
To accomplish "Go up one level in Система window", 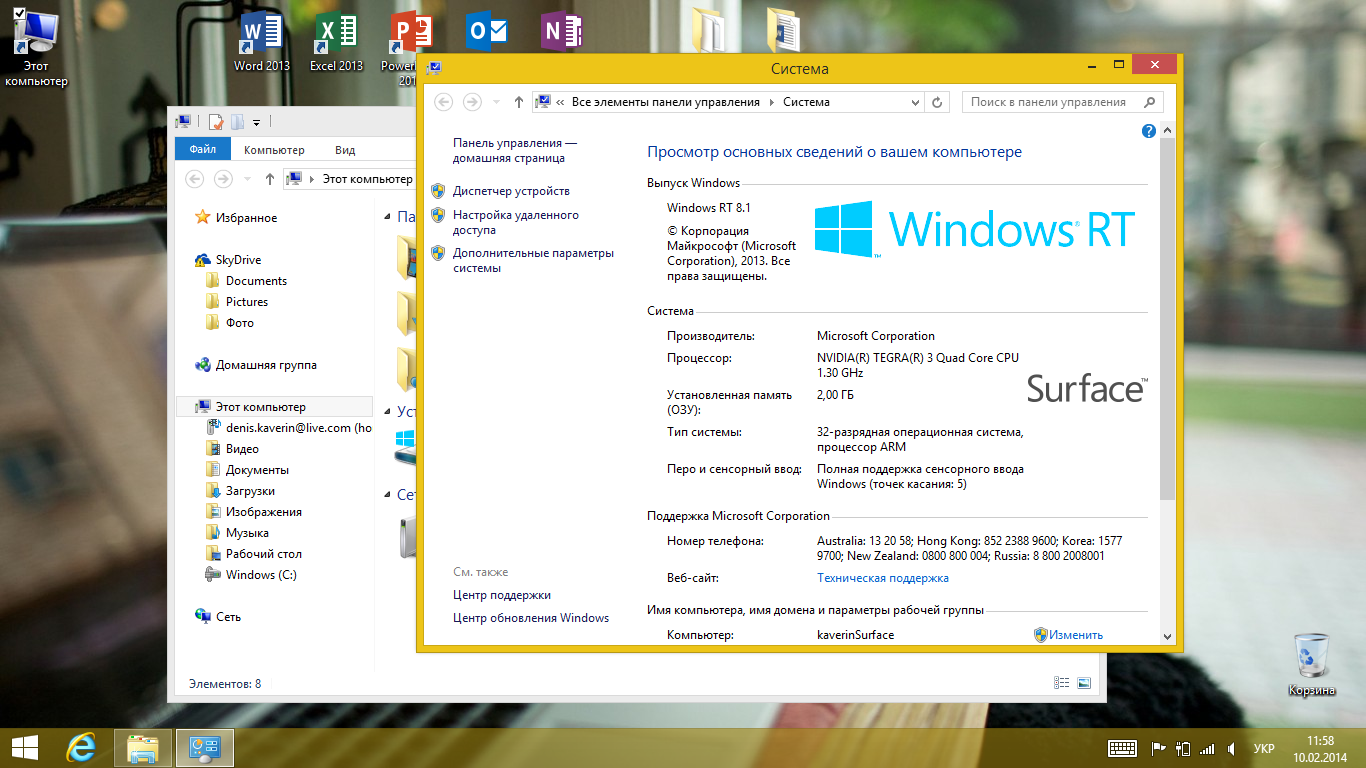I will pyautogui.click(x=518, y=102).
